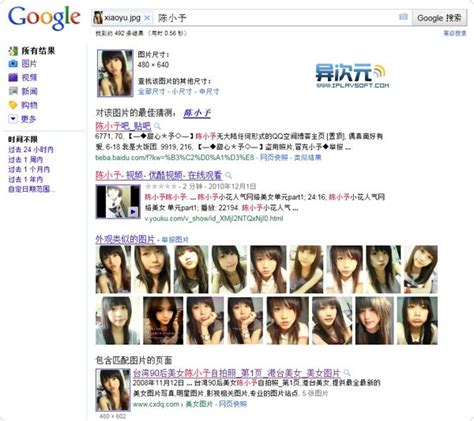Open 类似结果 similar results link
Viewport: 474px width, 421px height.
[x=308, y=157]
